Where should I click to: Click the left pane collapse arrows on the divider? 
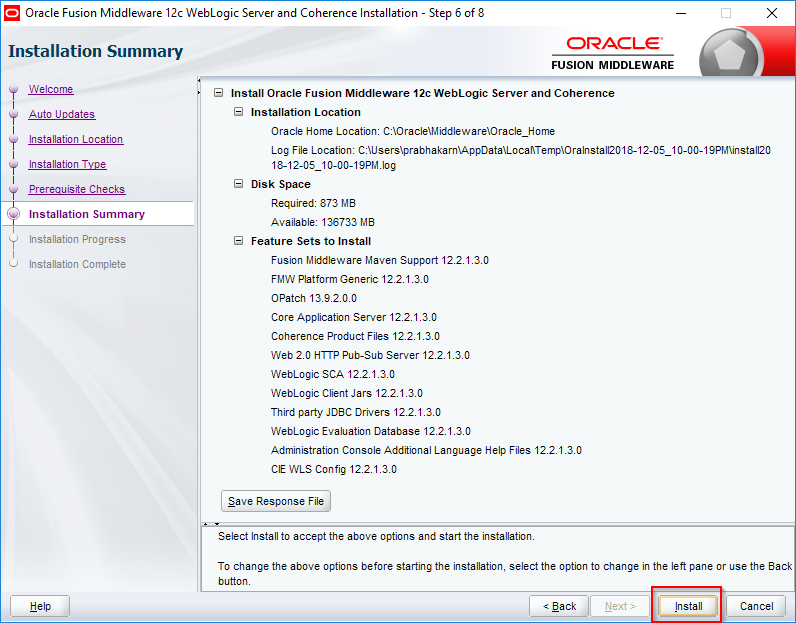click(x=198, y=86)
